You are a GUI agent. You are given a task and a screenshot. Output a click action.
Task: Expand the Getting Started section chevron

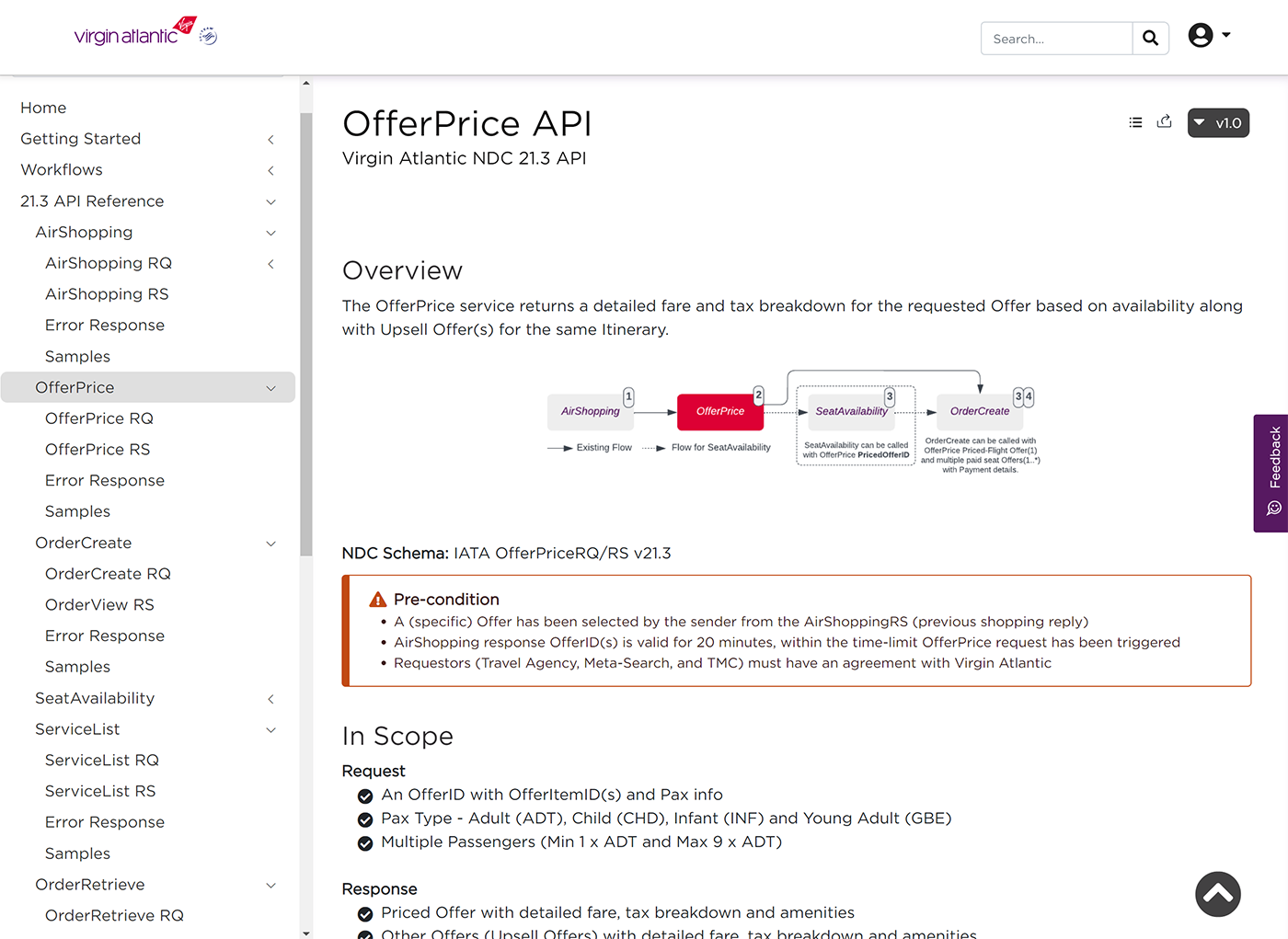(270, 140)
